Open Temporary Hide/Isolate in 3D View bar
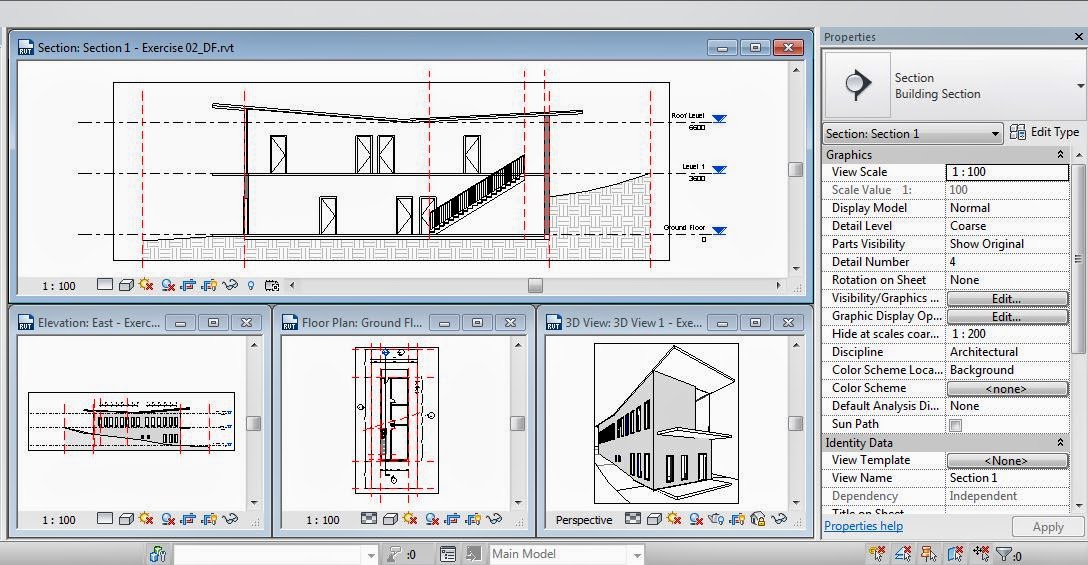 [x=779, y=518]
